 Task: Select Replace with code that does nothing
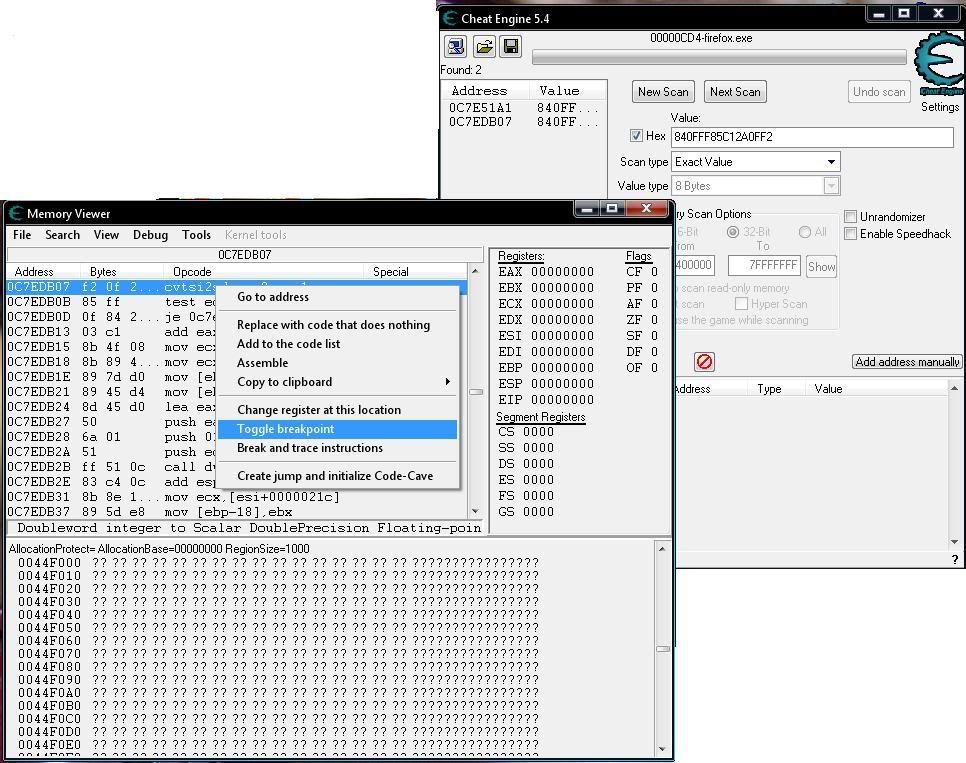coord(337,325)
